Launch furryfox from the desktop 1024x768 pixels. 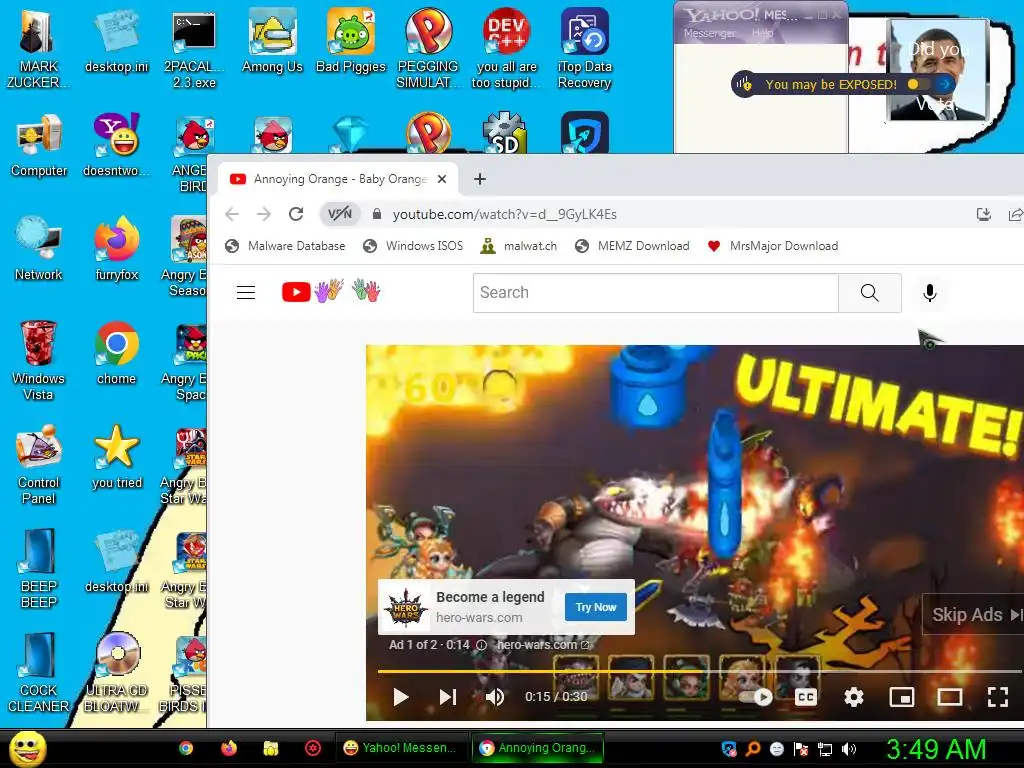click(116, 249)
